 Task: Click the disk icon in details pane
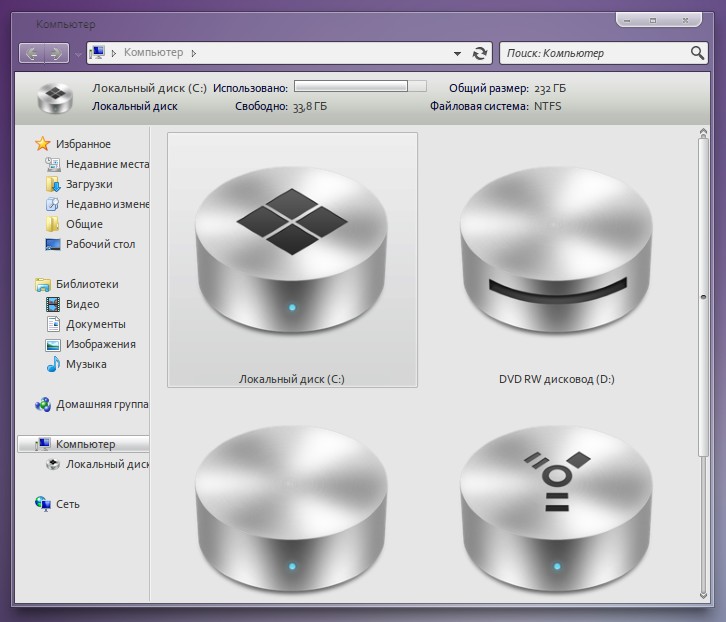coord(55,98)
